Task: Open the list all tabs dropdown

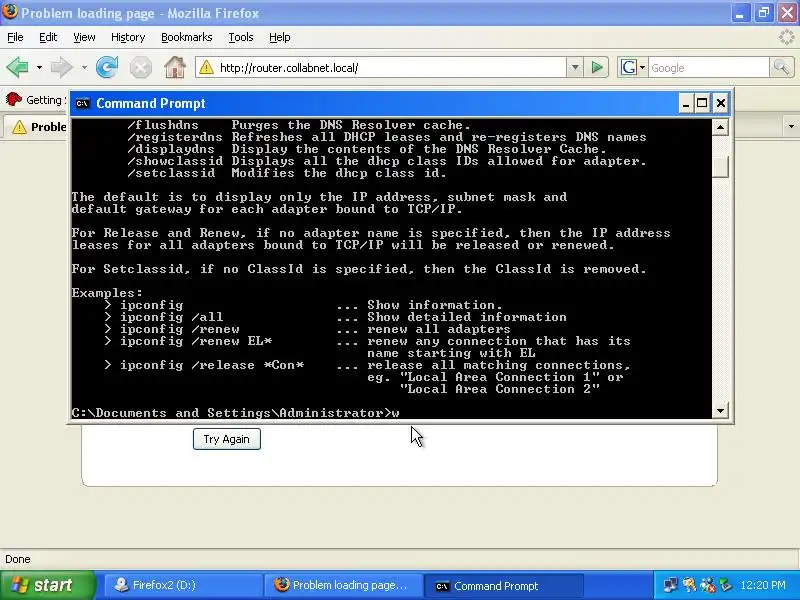Action: point(791,126)
